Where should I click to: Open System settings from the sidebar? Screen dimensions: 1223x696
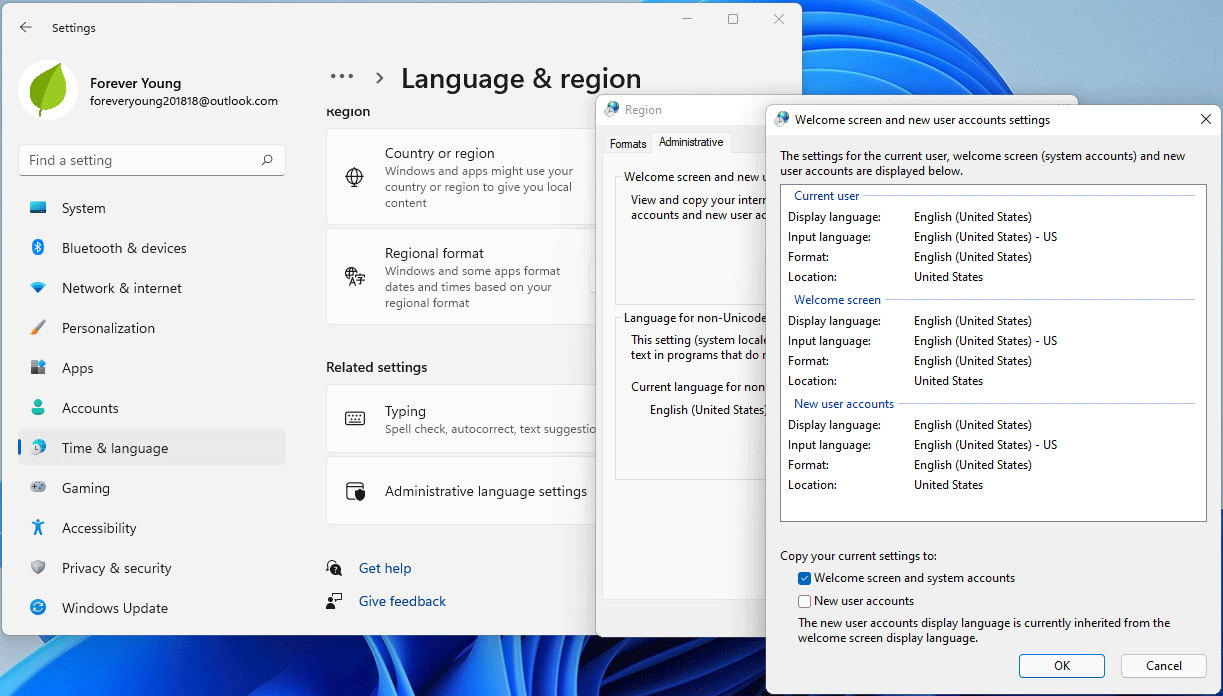click(x=84, y=208)
